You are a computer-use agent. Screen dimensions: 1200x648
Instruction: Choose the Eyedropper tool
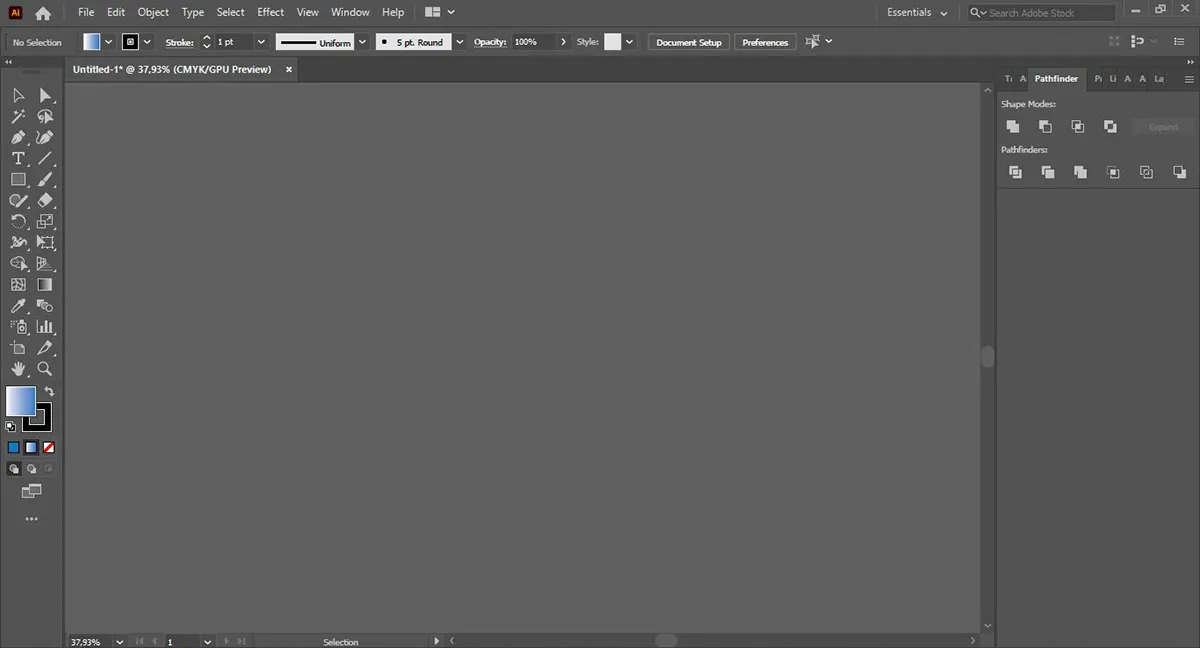(x=18, y=306)
